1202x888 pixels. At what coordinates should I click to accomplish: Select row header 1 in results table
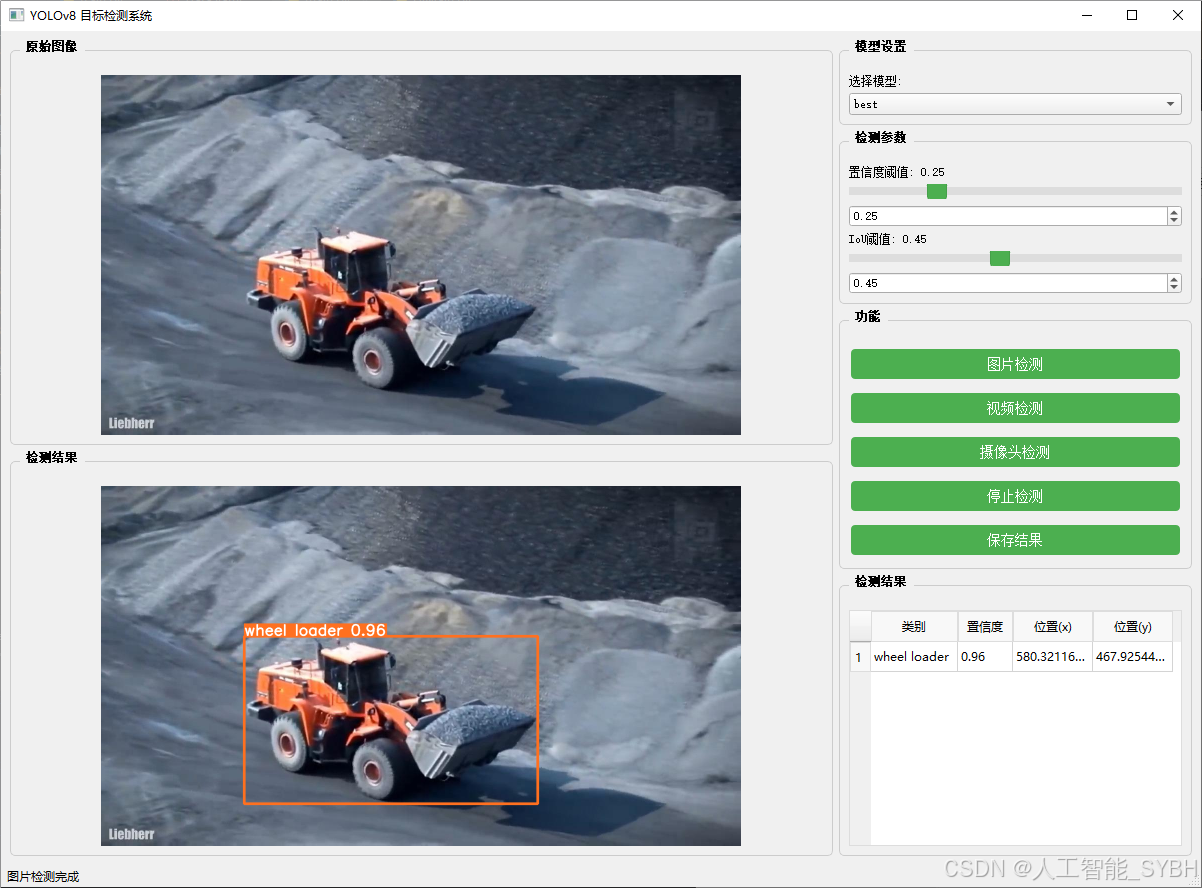[x=860, y=657]
